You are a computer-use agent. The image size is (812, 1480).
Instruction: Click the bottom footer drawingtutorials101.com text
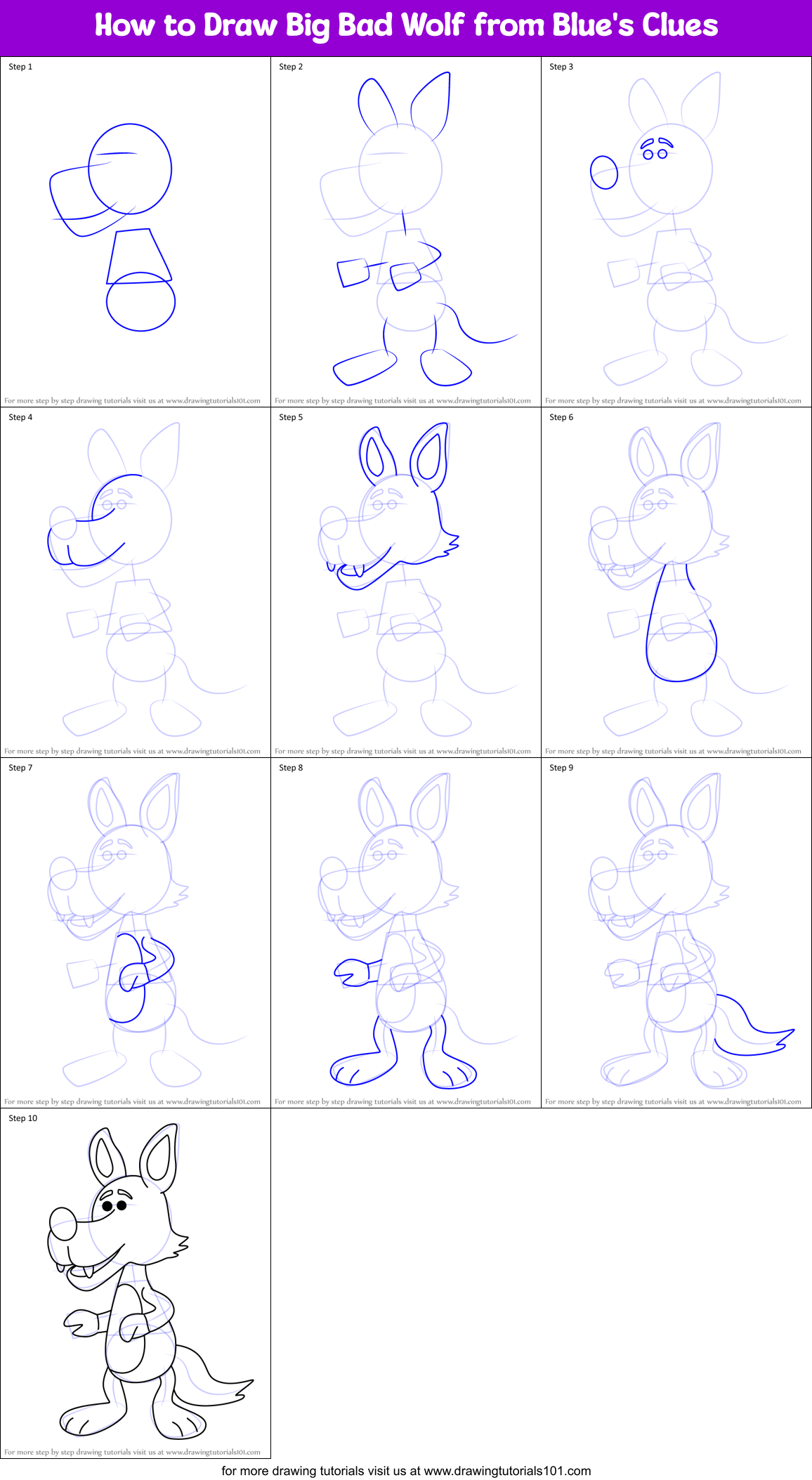click(406, 1470)
